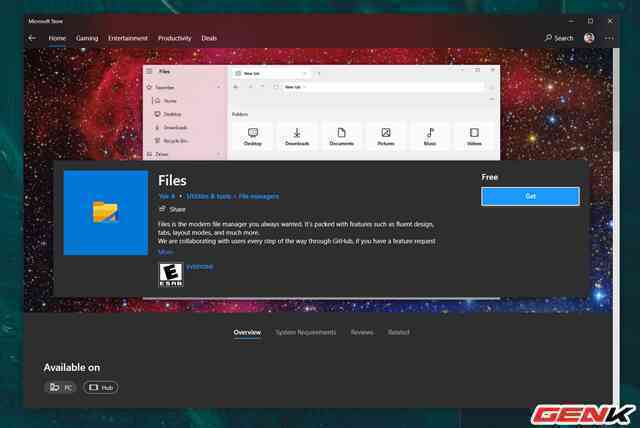Click the hamburger menu icon in Files preview
Viewport: 640px width, 428px height.
pos(149,71)
